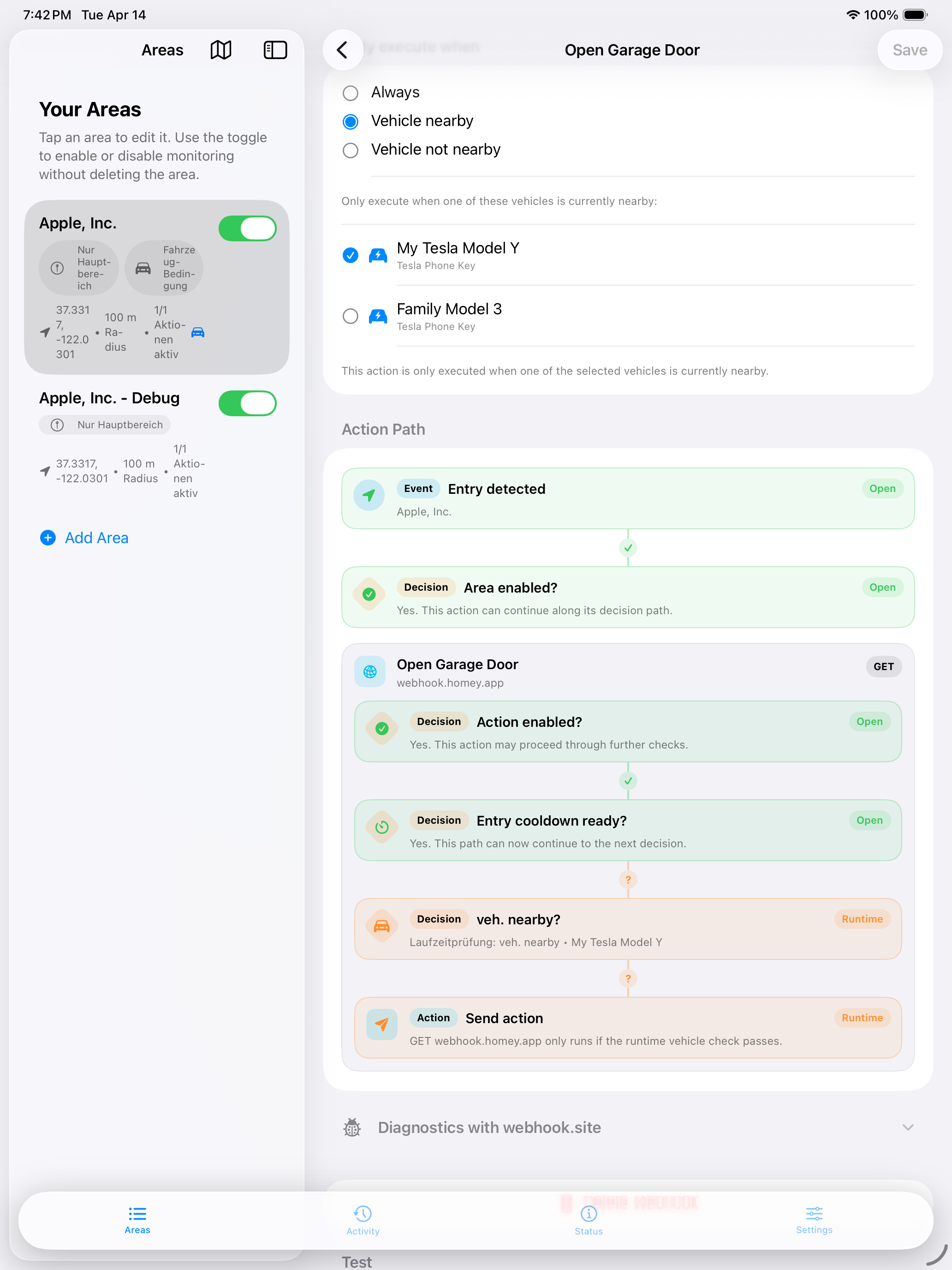Click the Open badge on Action enabled
952x1270 pixels.
click(x=870, y=722)
